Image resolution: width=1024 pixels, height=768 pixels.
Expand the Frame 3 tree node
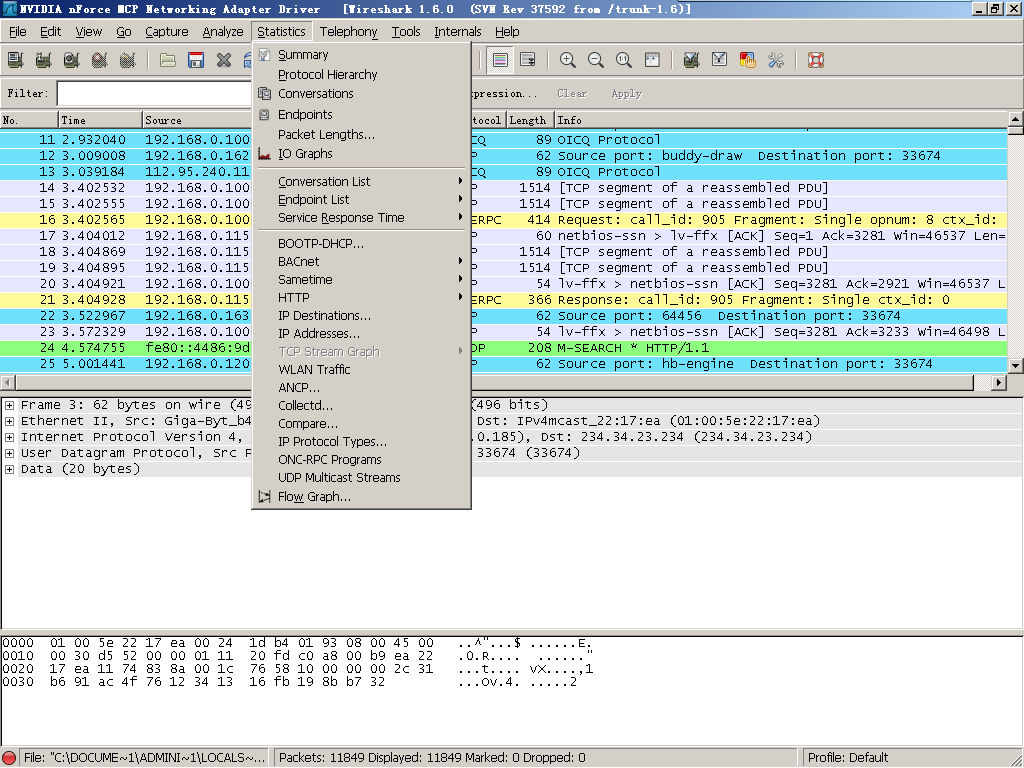coord(9,406)
